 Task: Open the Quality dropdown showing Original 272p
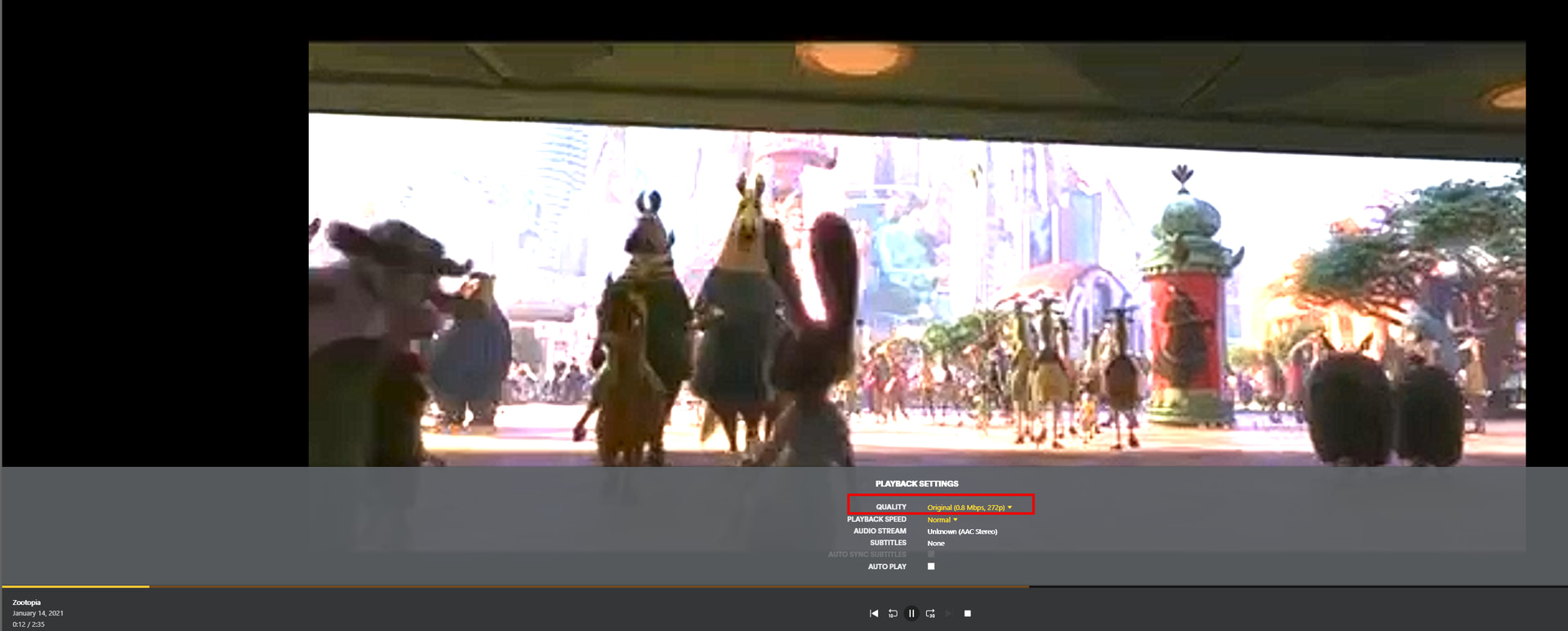point(969,508)
